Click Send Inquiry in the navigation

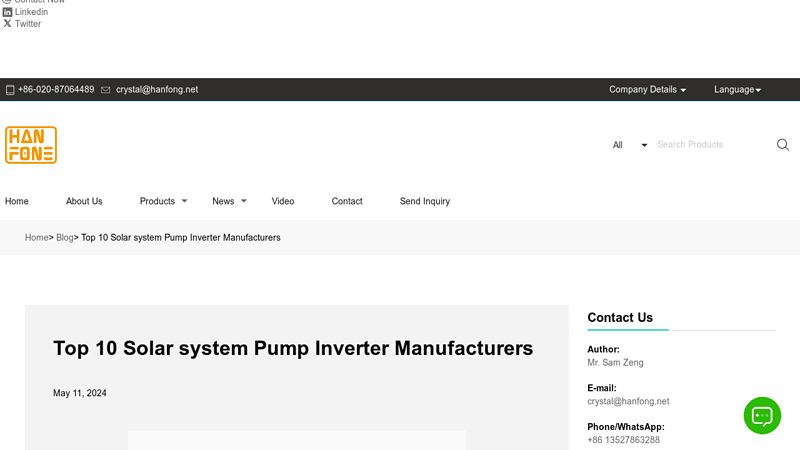tap(425, 201)
